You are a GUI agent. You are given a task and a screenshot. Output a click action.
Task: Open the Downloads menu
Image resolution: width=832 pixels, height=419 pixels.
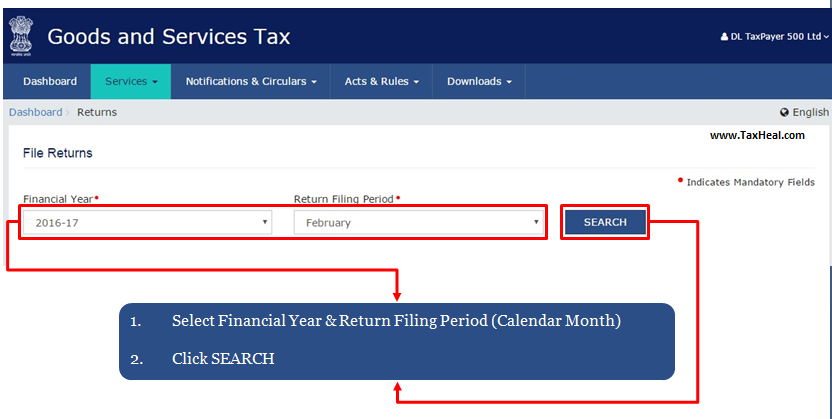(x=479, y=81)
